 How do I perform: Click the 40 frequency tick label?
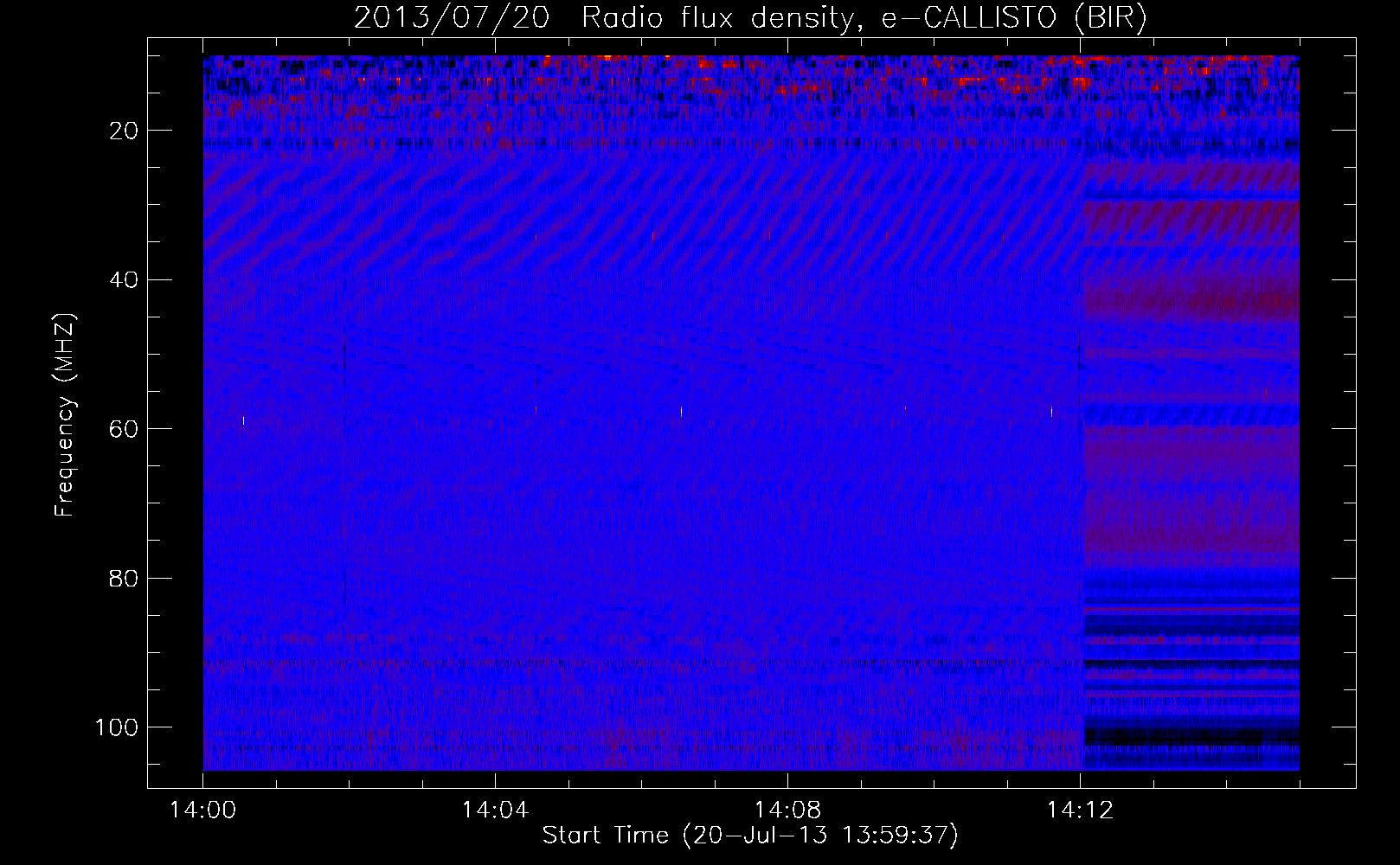coord(124,279)
